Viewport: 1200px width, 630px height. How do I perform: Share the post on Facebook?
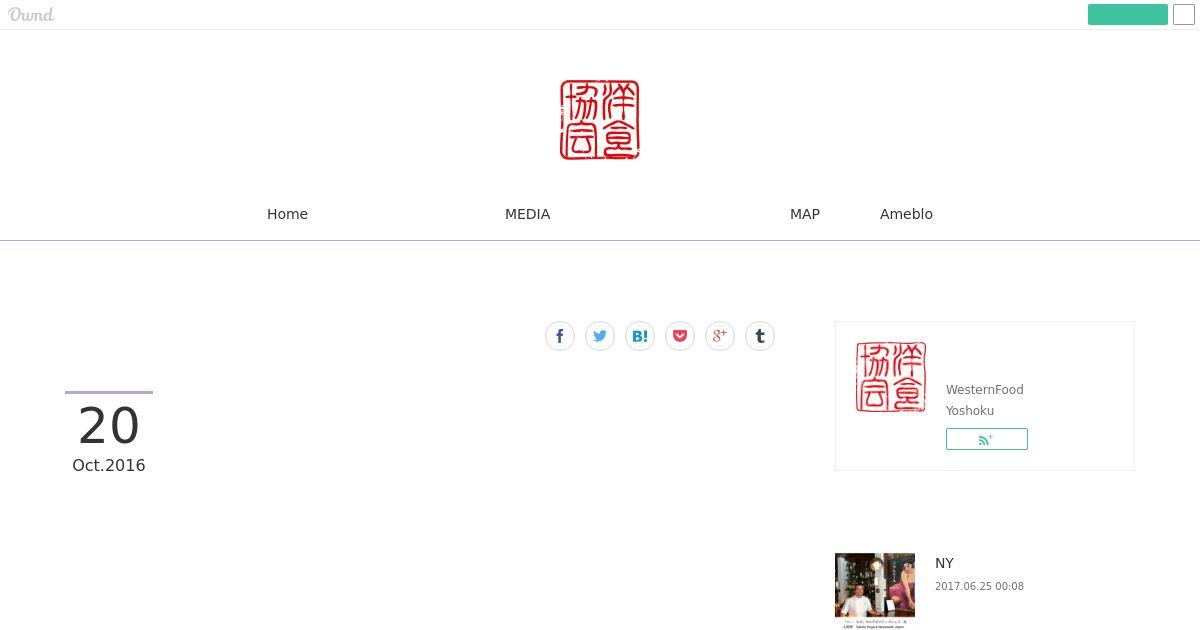coord(560,336)
